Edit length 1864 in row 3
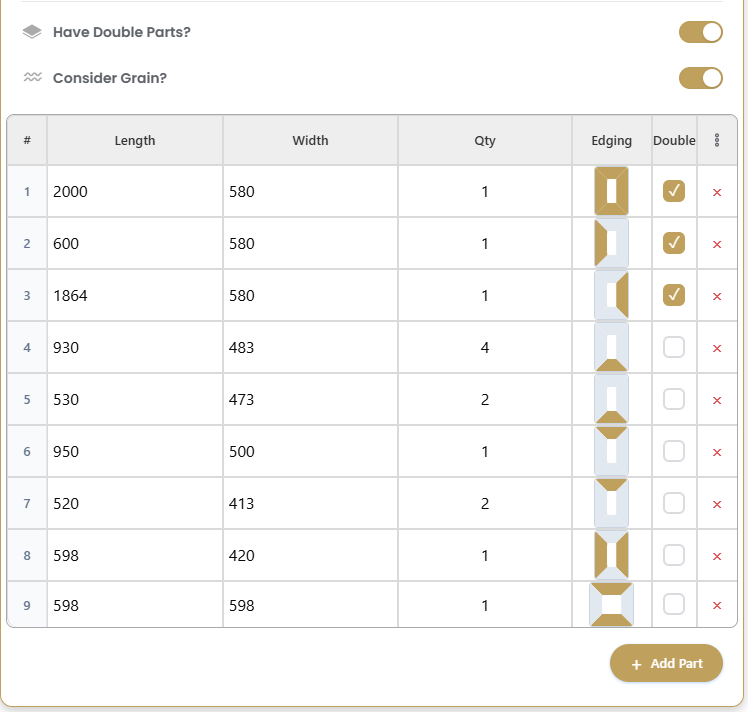This screenshot has height=712, width=748. point(135,295)
